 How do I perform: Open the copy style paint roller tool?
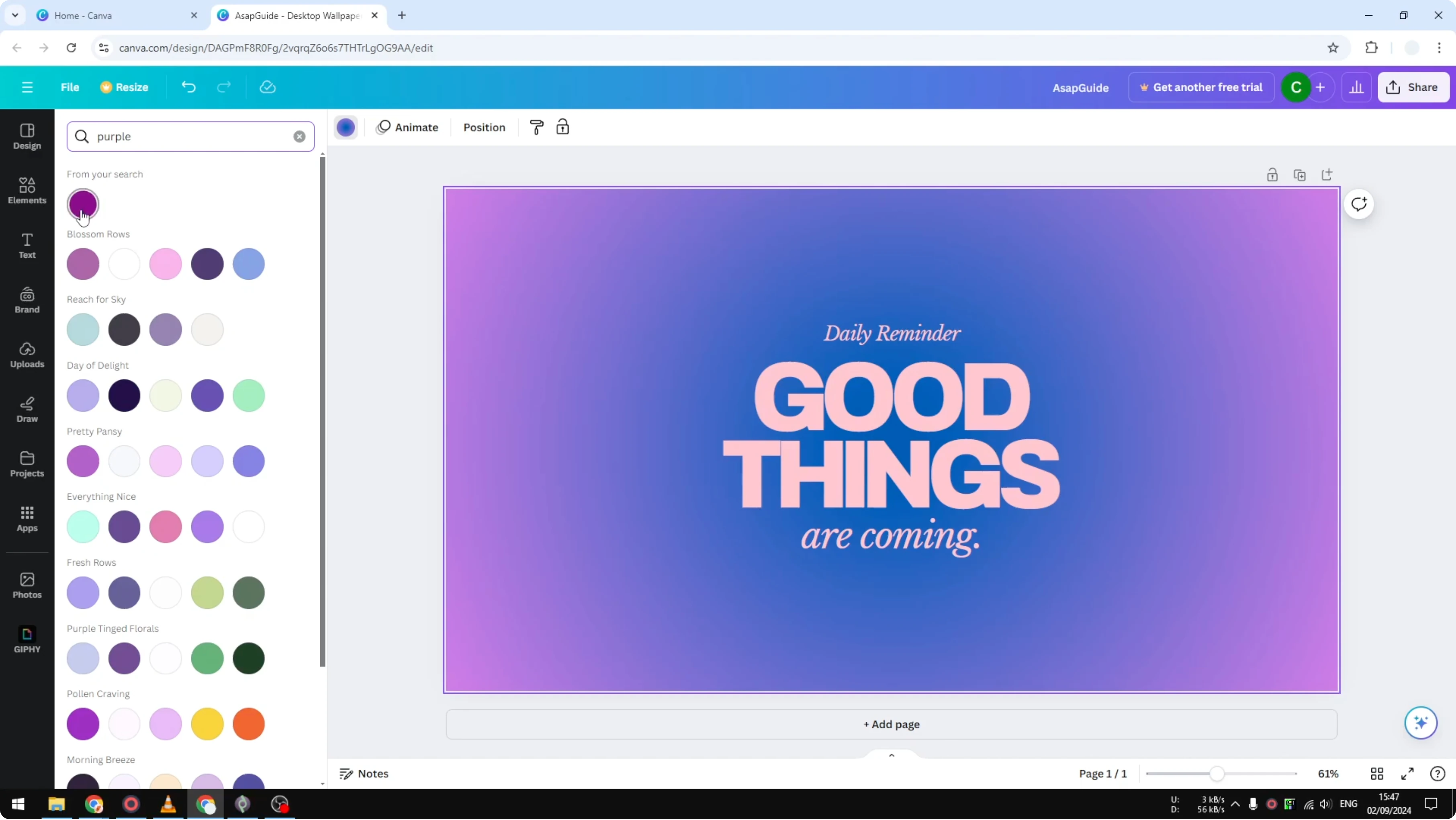coord(536,127)
